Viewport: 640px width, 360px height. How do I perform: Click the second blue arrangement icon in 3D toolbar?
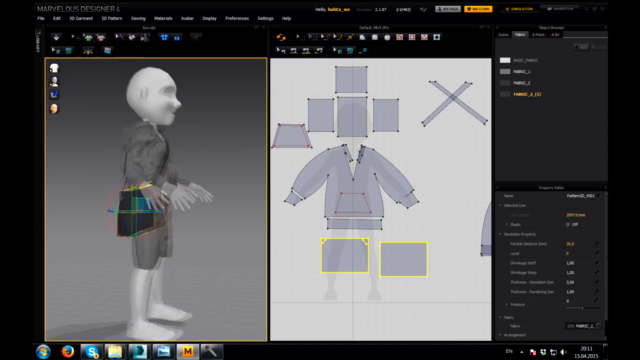[177, 37]
